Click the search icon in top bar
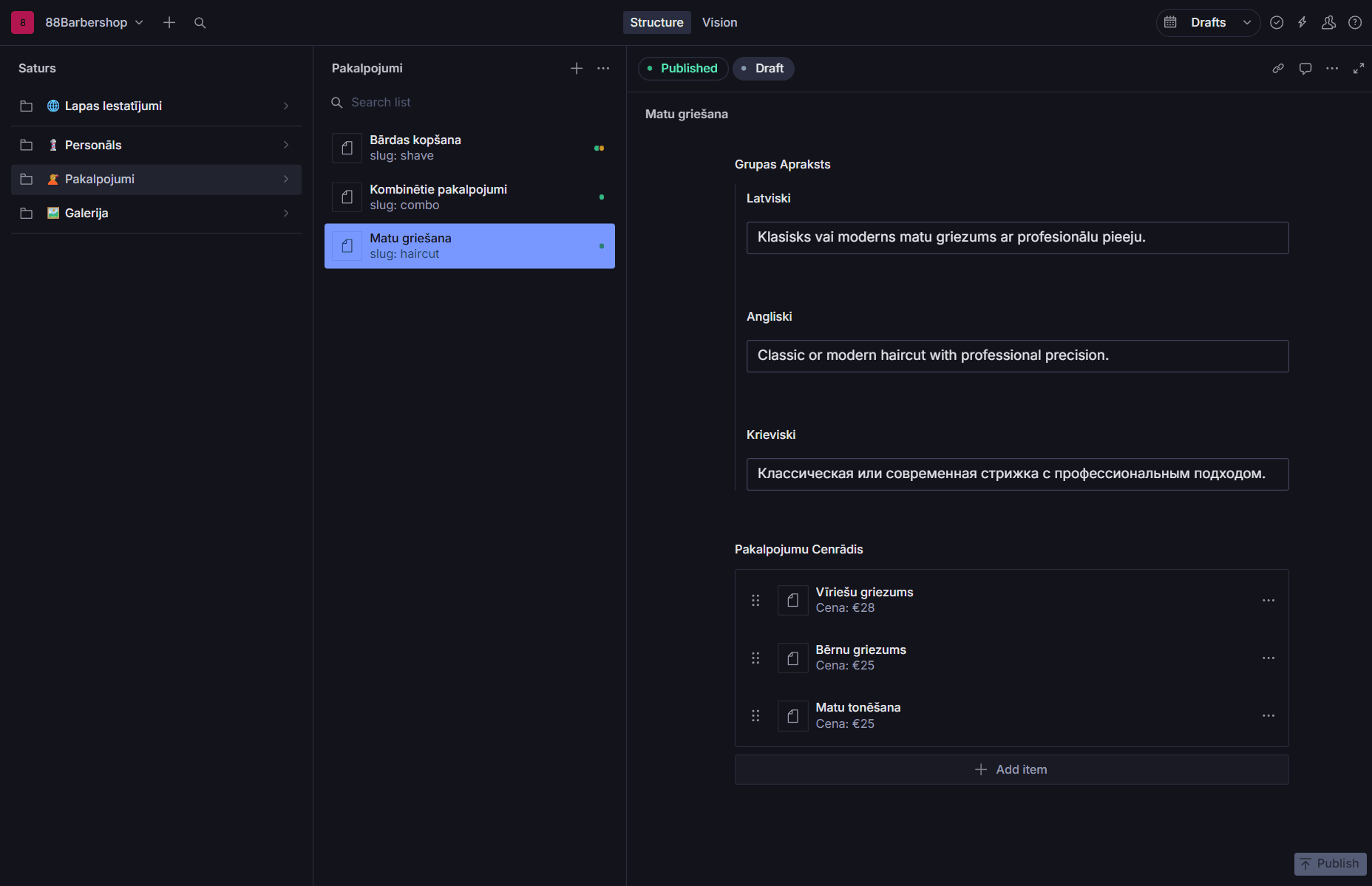This screenshot has height=886, width=1372. tap(200, 23)
